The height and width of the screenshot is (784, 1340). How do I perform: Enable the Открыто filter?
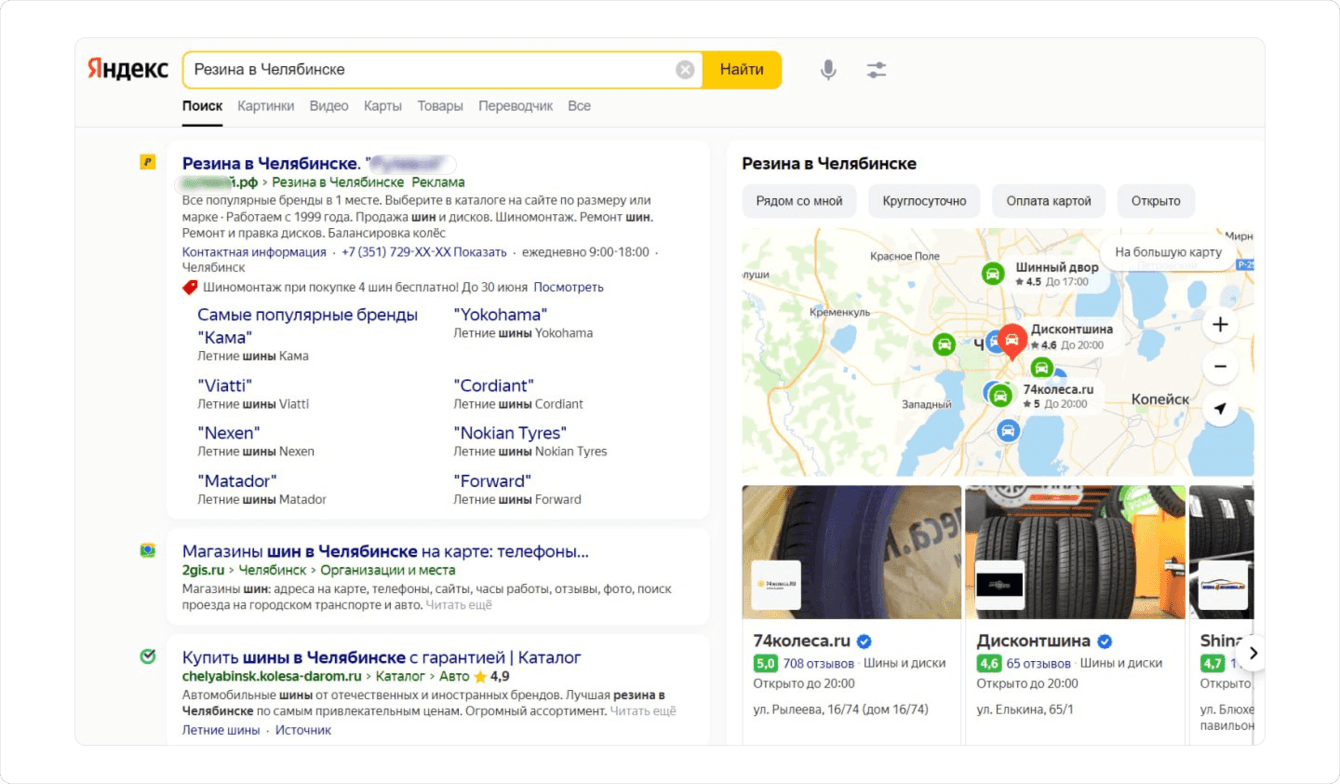click(1156, 201)
